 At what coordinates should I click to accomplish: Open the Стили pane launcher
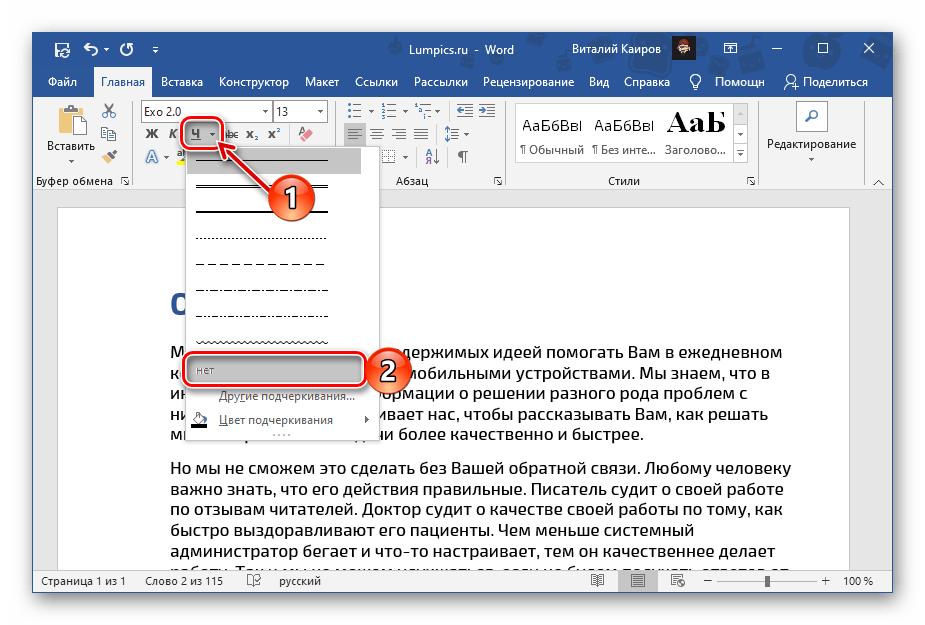(x=750, y=181)
